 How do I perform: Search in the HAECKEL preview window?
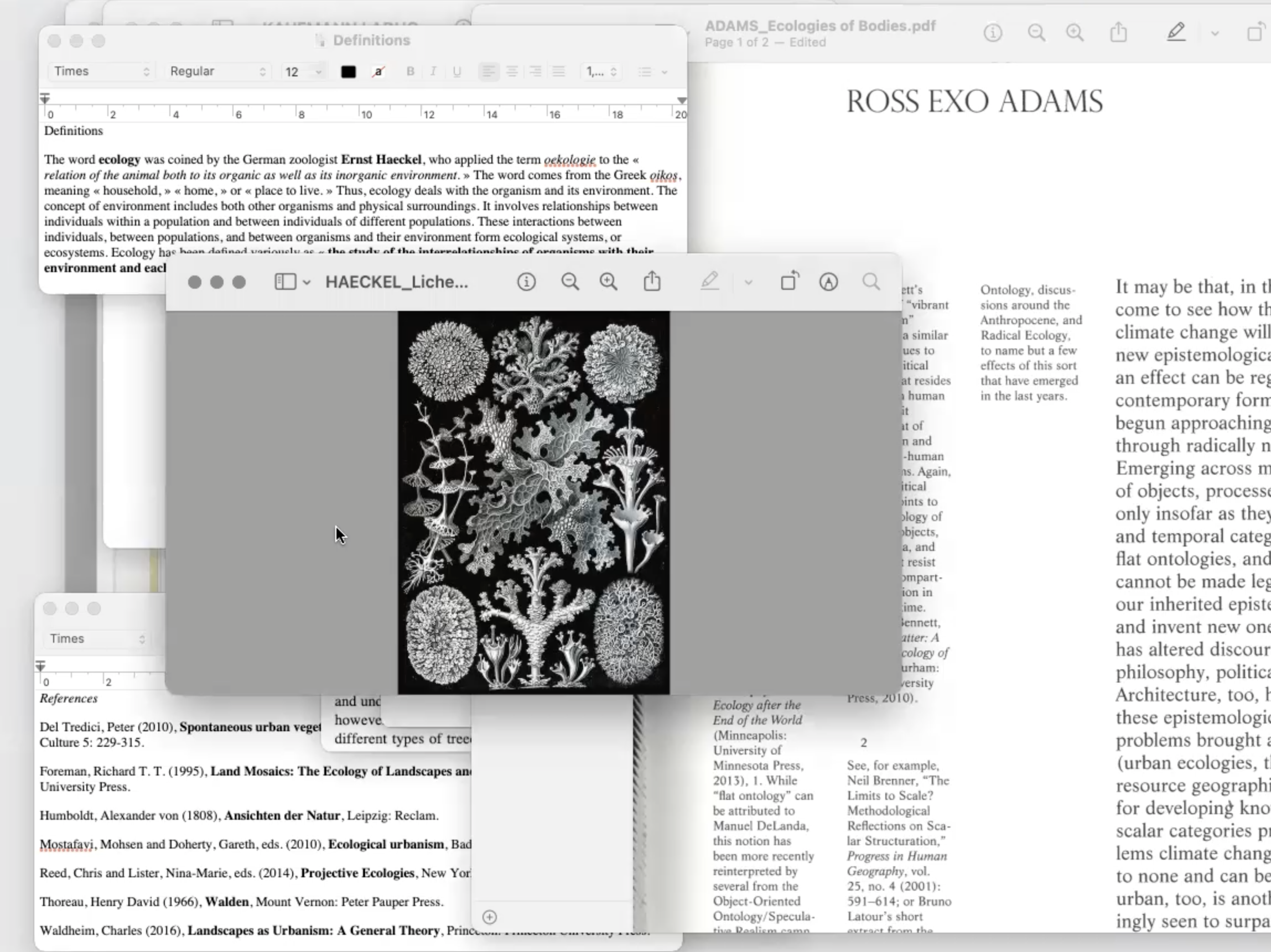pyautogui.click(x=871, y=282)
